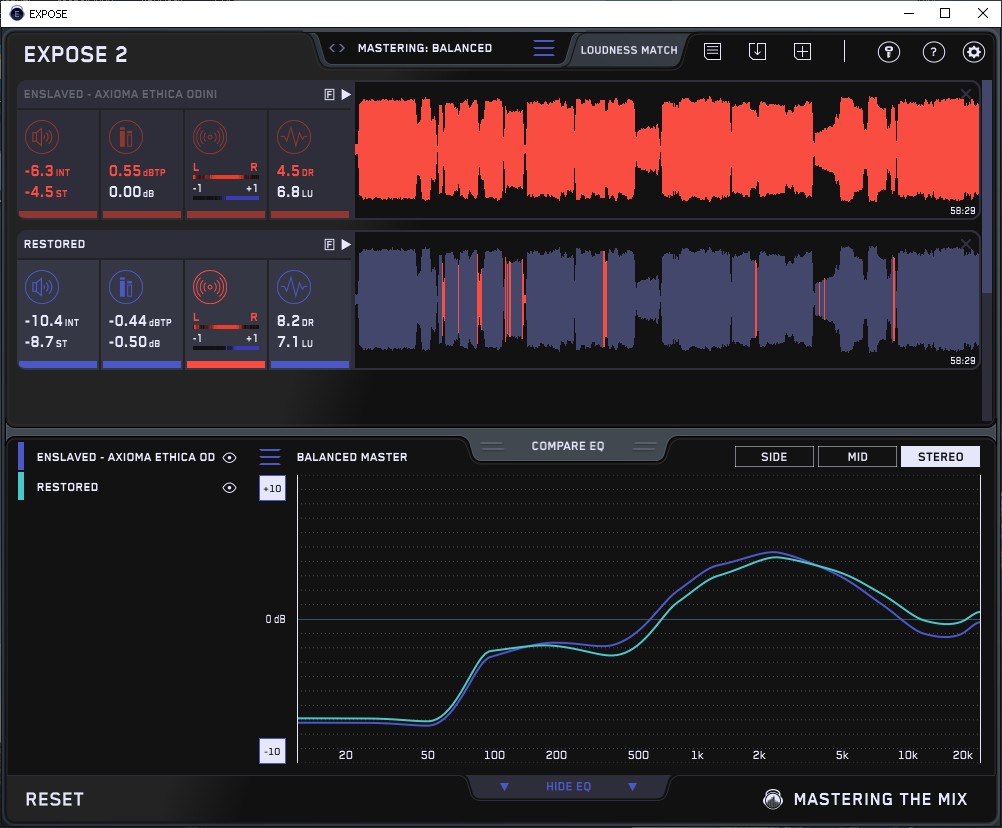This screenshot has width=1002, height=828.
Task: Click the -10.4 INT loudness value
Action: tap(52, 321)
